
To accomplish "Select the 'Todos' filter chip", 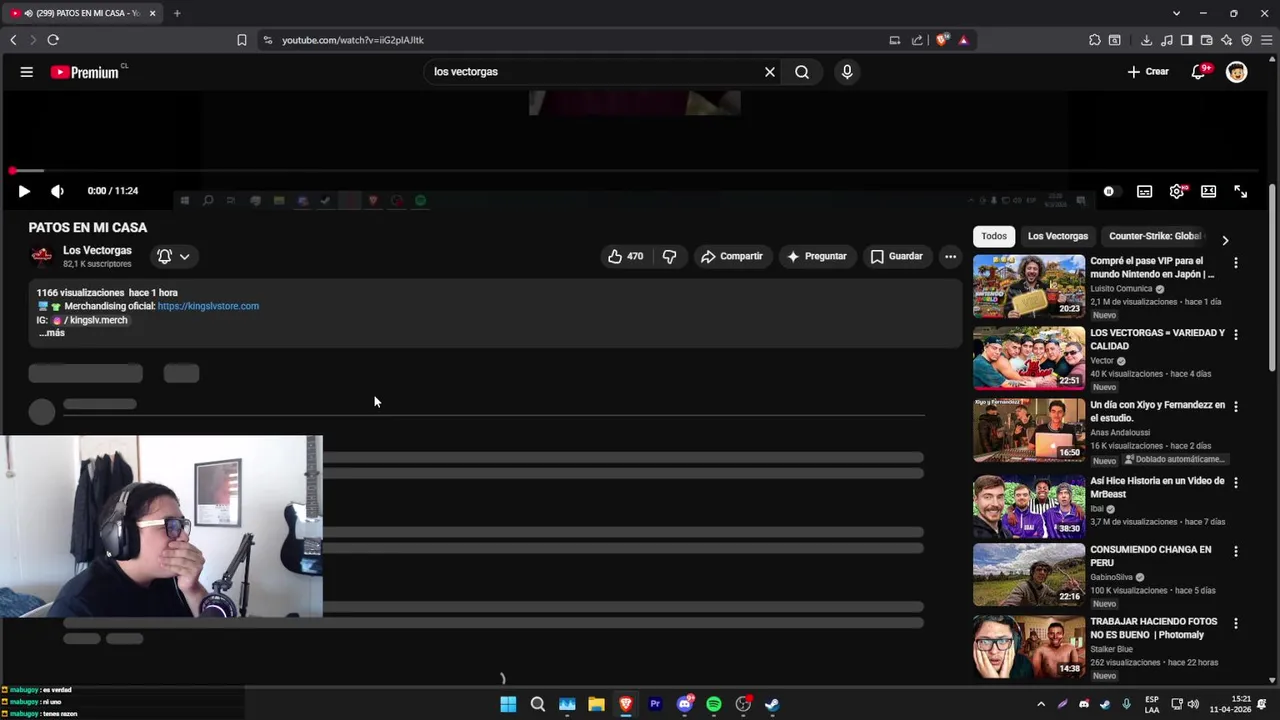I will [x=994, y=236].
